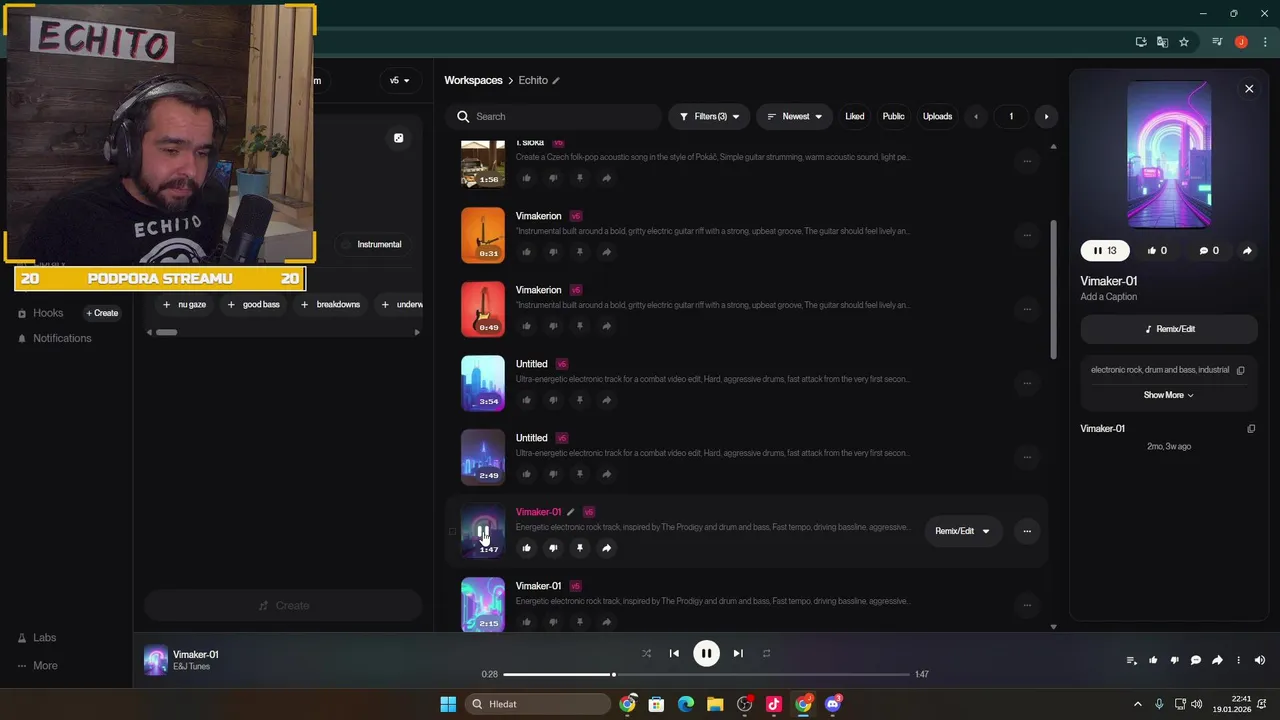
Task: Click the style tags horizontal scrollbar
Action: (x=166, y=332)
